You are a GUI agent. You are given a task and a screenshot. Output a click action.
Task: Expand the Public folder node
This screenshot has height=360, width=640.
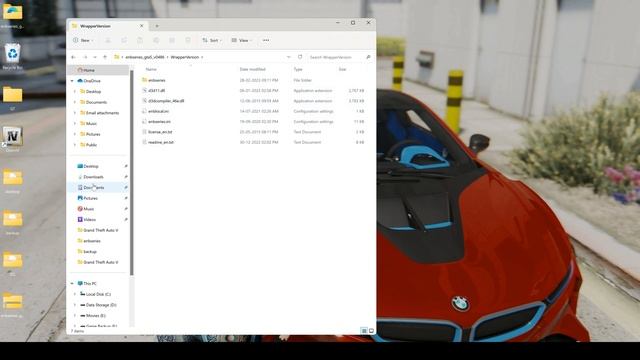point(75,144)
